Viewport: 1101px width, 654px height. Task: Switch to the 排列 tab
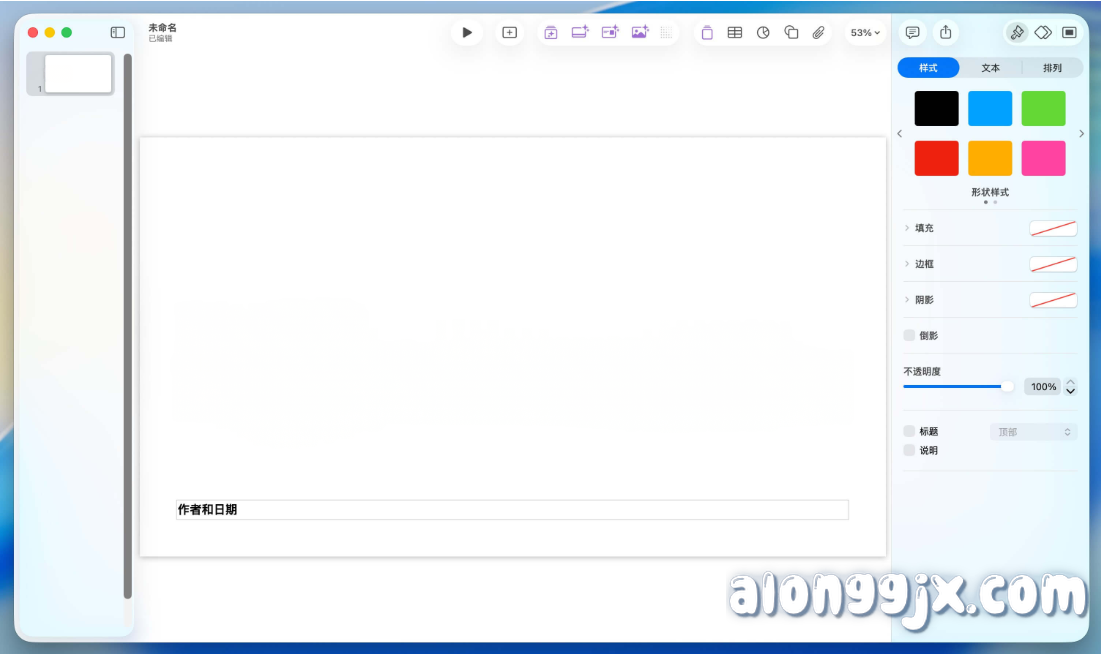[x=1053, y=67]
